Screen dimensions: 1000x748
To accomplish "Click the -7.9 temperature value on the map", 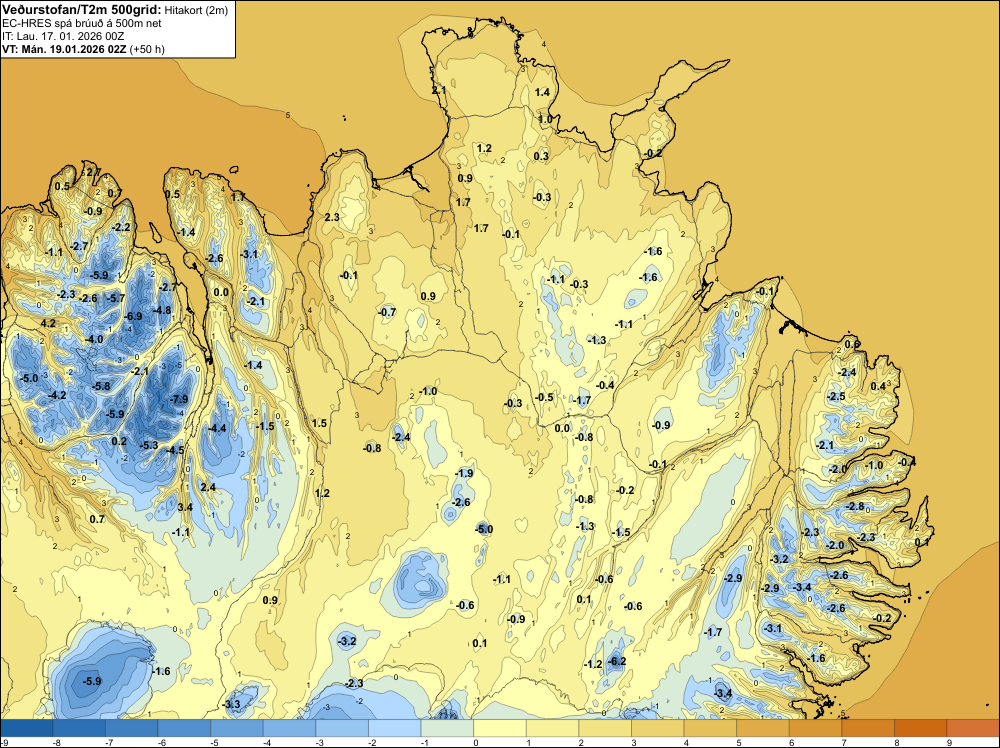I will (x=179, y=399).
